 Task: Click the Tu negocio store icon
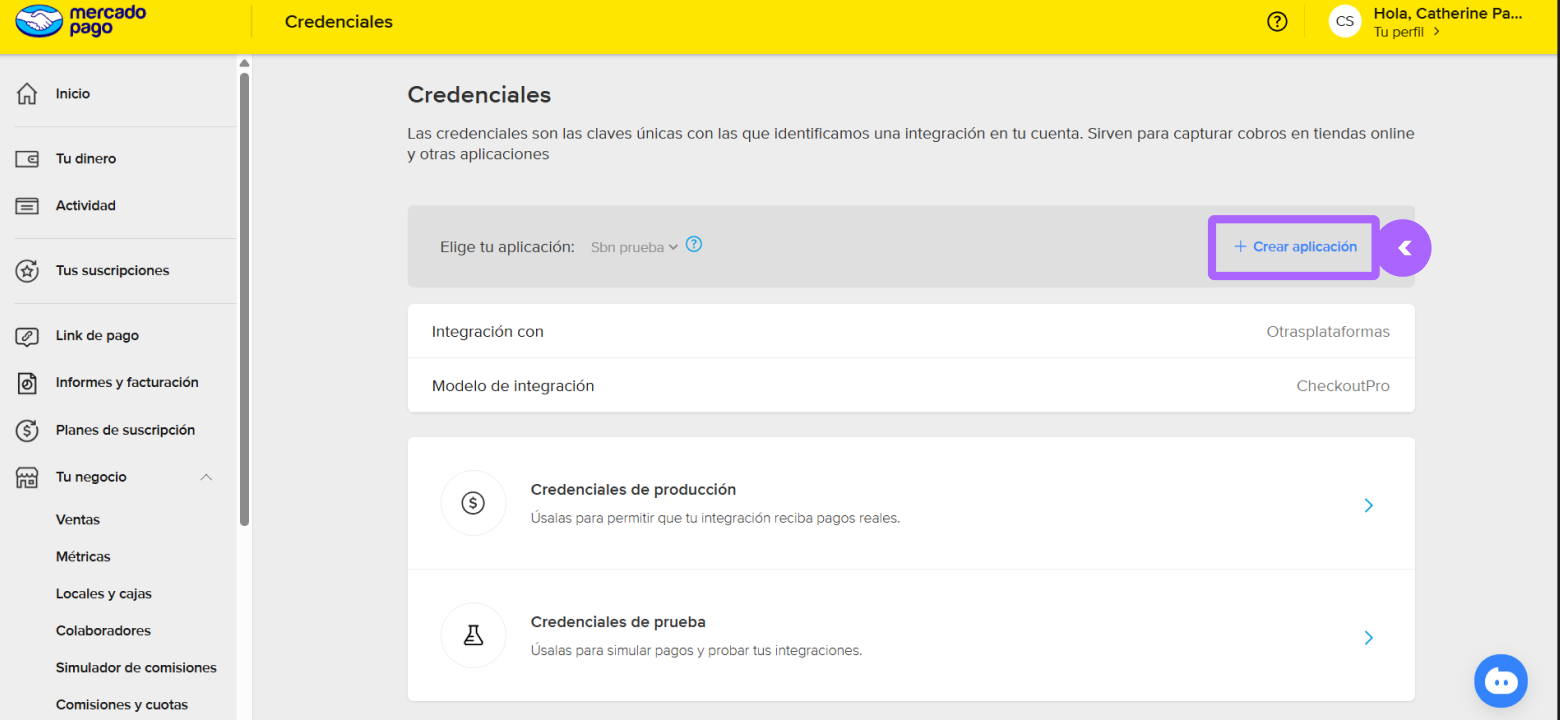(x=27, y=478)
